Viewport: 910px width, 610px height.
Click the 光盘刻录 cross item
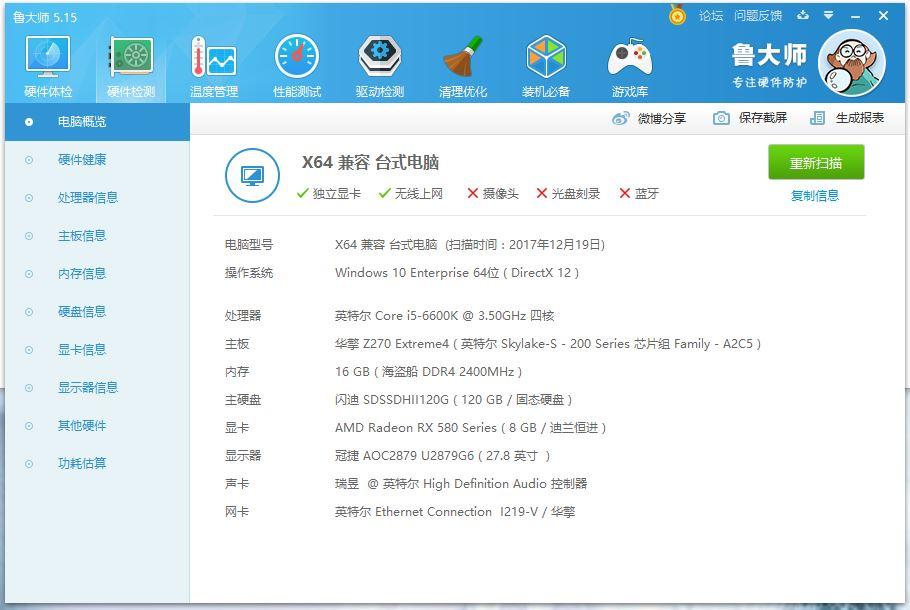[x=568, y=193]
